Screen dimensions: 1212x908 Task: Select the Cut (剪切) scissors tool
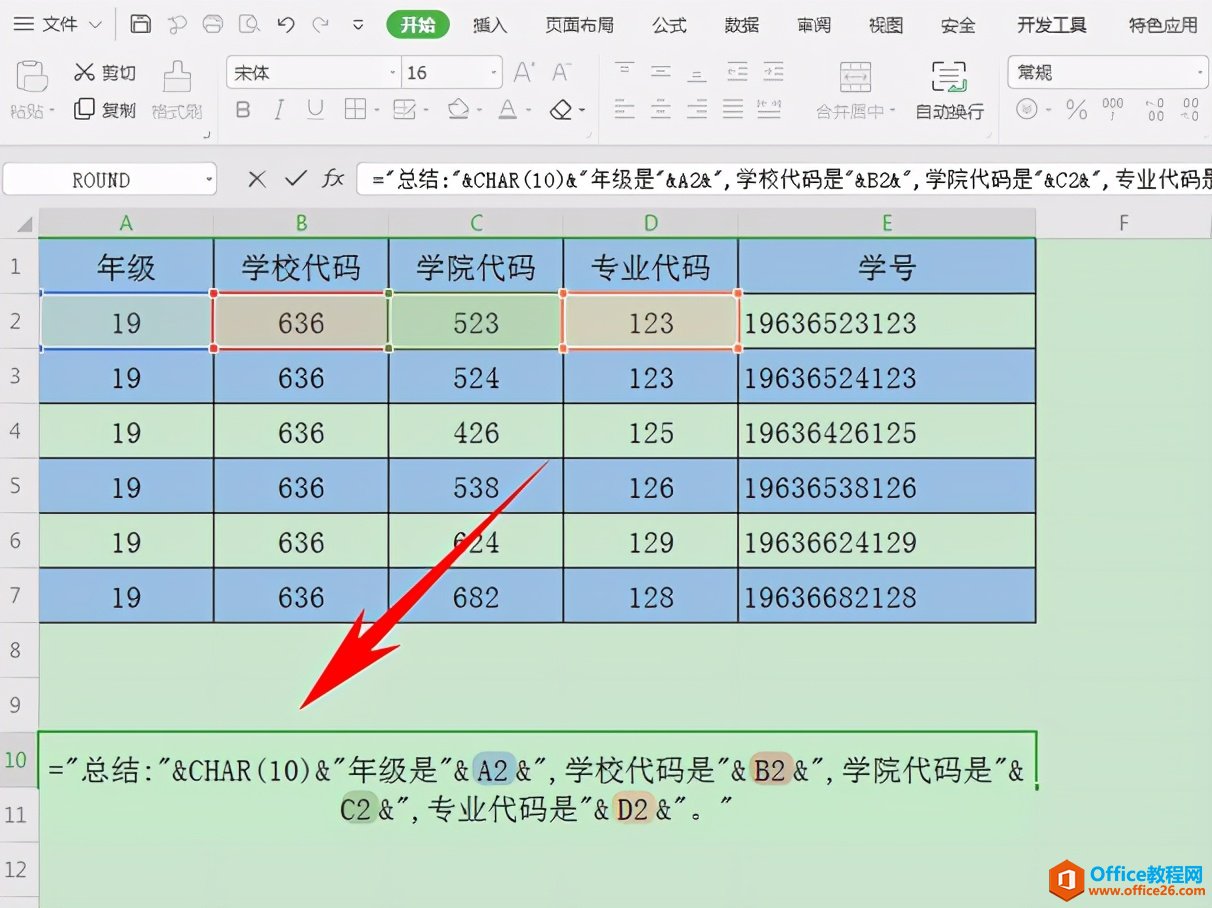click(105, 72)
